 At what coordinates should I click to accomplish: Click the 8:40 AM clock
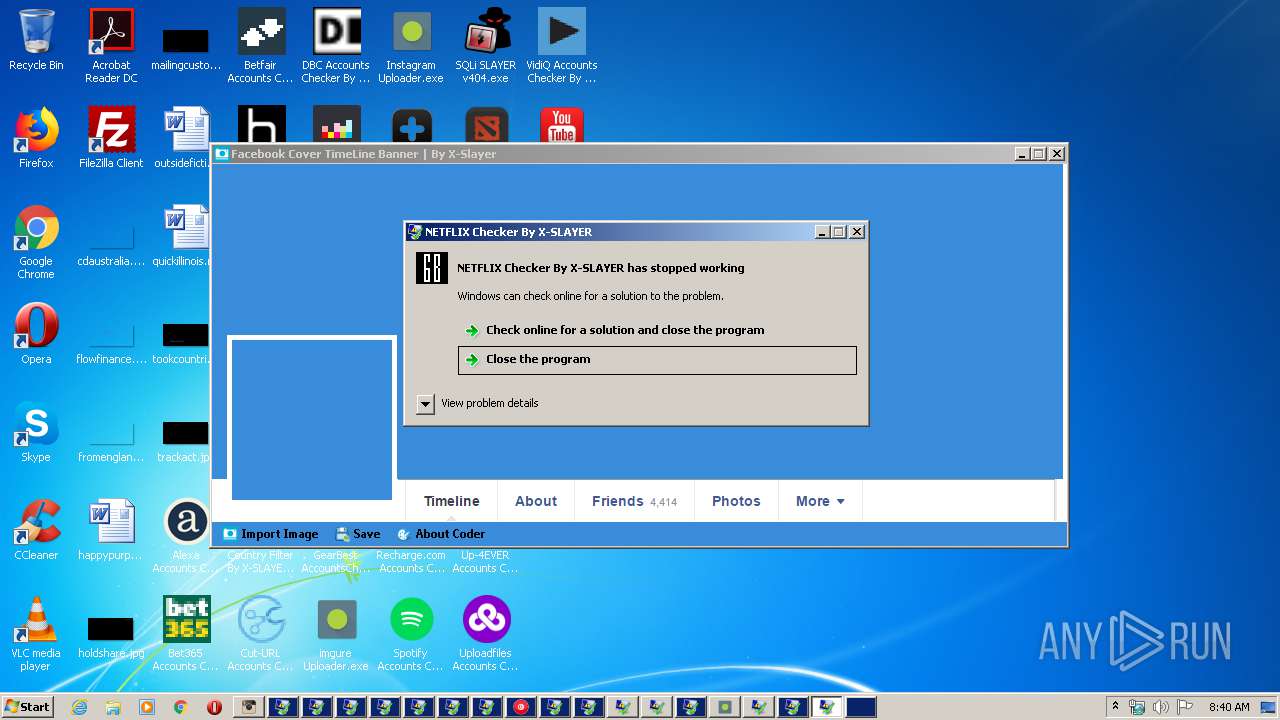pyautogui.click(x=1229, y=707)
